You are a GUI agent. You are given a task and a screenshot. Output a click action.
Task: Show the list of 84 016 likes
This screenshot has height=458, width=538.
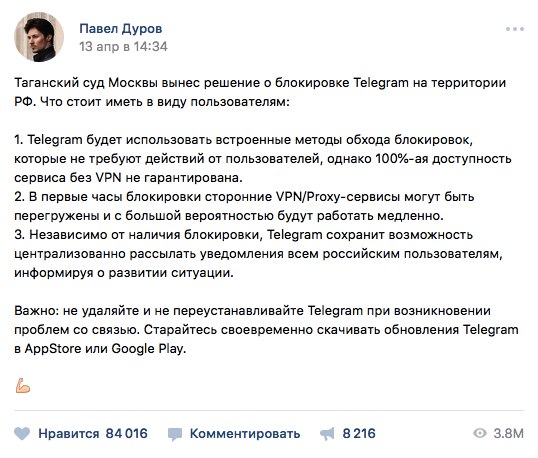click(x=127, y=434)
